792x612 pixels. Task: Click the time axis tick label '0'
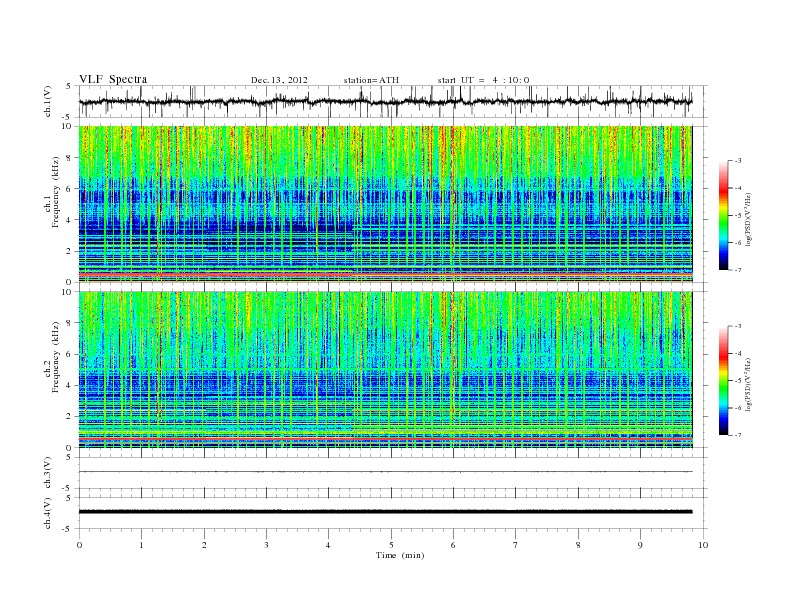point(79,545)
